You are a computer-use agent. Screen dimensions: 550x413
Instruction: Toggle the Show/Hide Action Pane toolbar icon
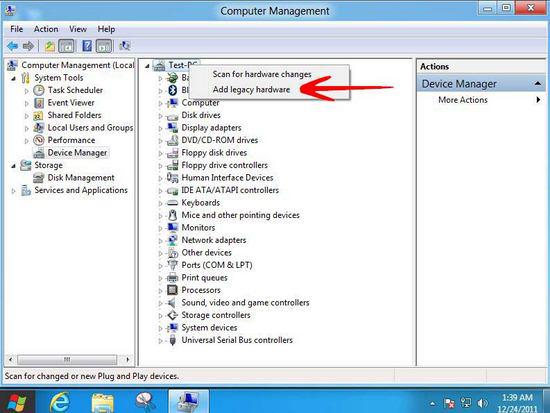click(104, 46)
